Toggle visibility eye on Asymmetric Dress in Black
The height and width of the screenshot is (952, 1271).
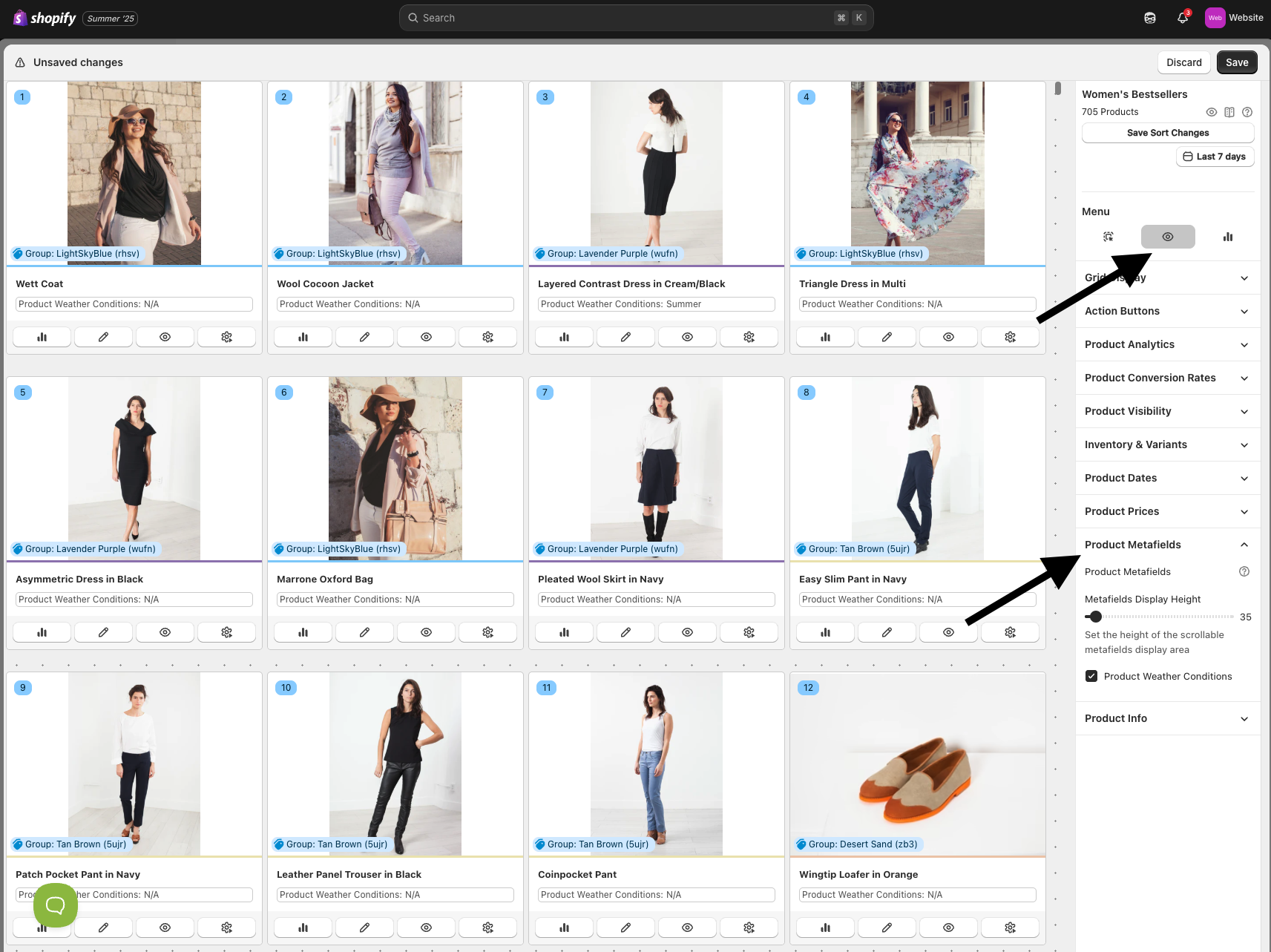165,632
